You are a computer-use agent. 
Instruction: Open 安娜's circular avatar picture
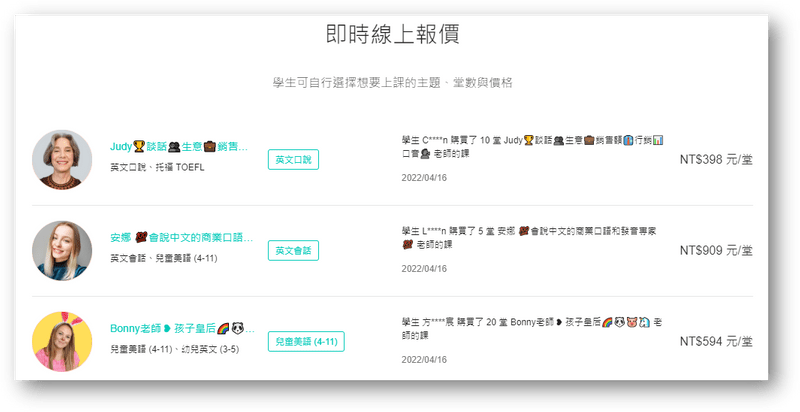click(62, 250)
